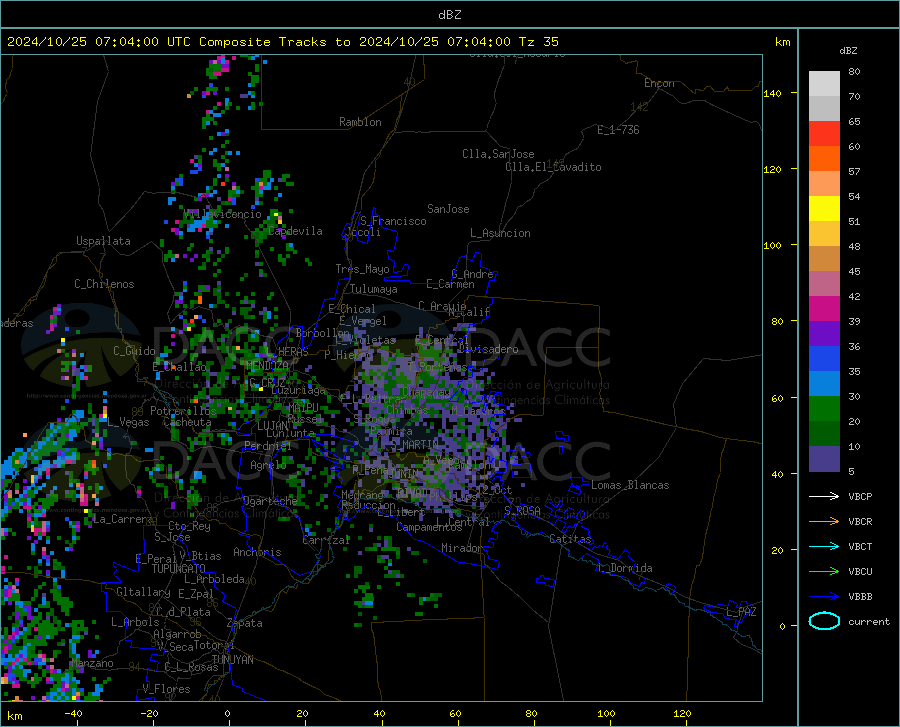Click the 'dBZ' title at top

coord(449,15)
